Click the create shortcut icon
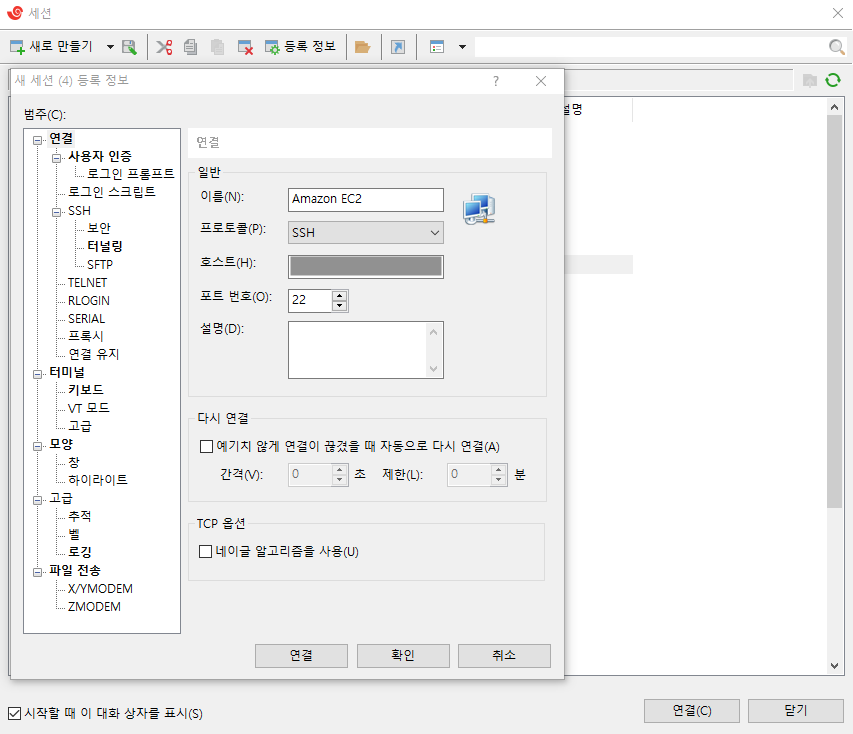853x734 pixels. 398,47
